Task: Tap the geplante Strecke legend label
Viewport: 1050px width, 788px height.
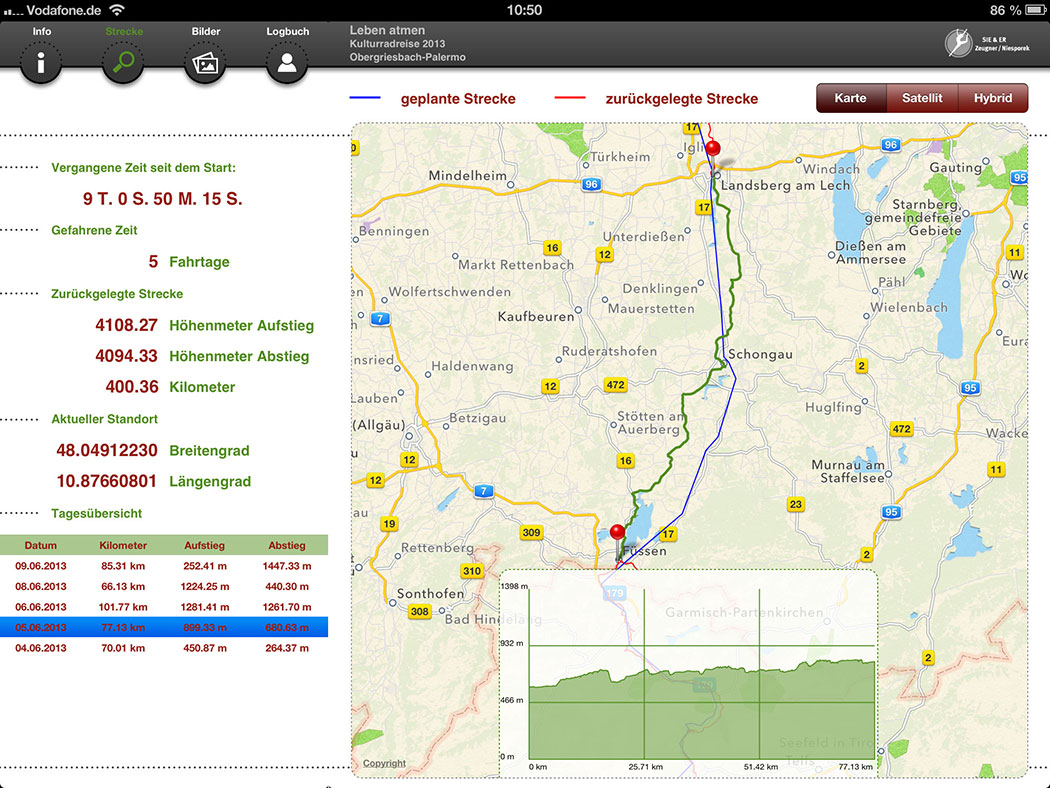Action: tap(458, 98)
